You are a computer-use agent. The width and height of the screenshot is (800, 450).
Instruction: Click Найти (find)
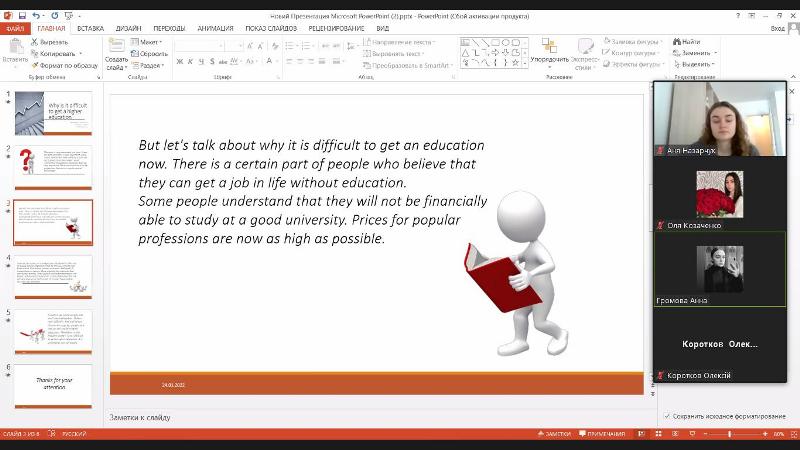point(687,41)
